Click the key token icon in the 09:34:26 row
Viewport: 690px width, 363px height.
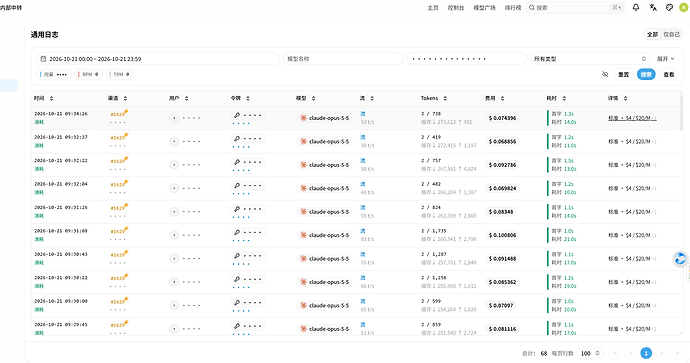tap(237, 115)
